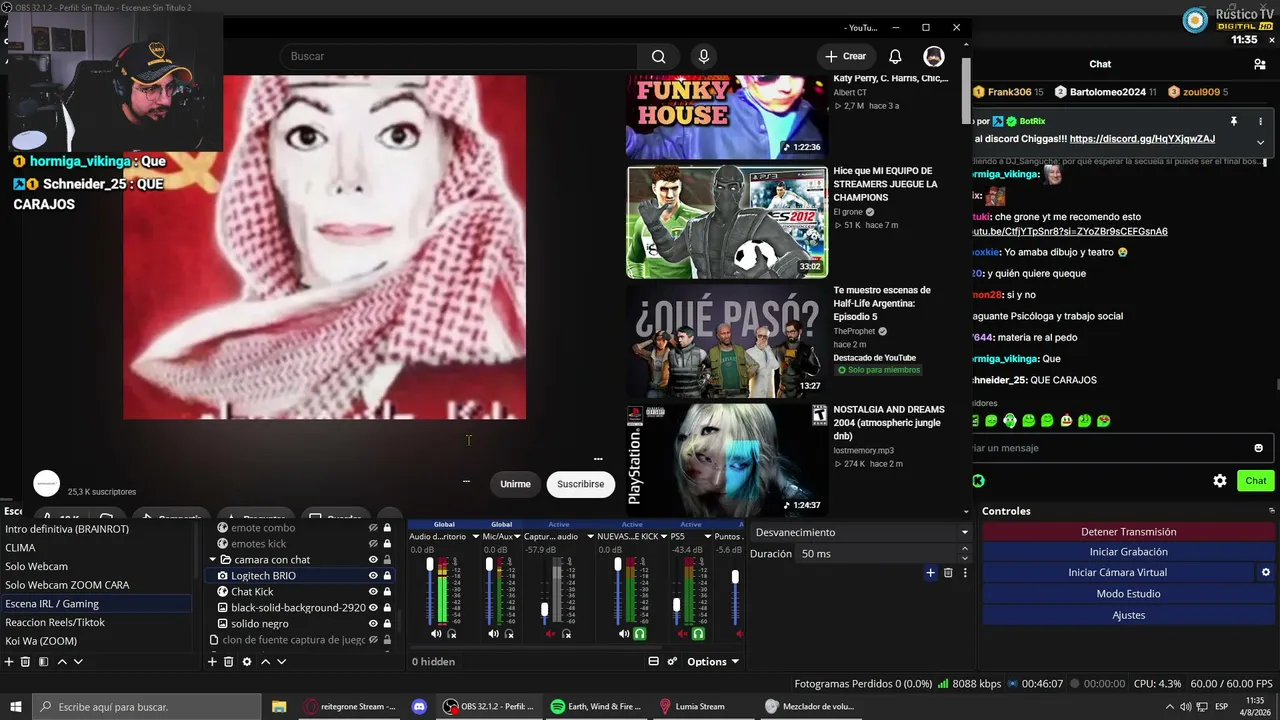Add a new scene with plus icon

(9, 662)
